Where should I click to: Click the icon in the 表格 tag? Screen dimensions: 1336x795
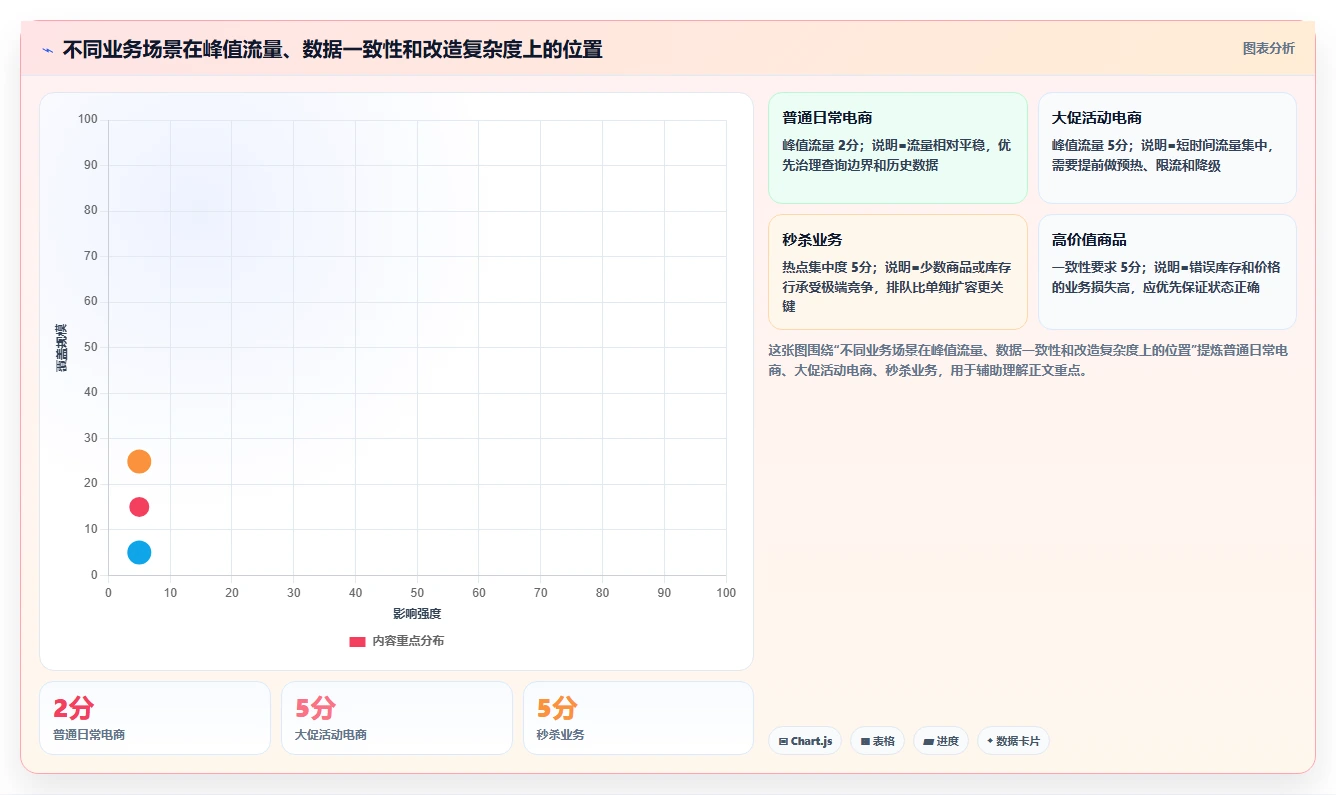coord(865,742)
